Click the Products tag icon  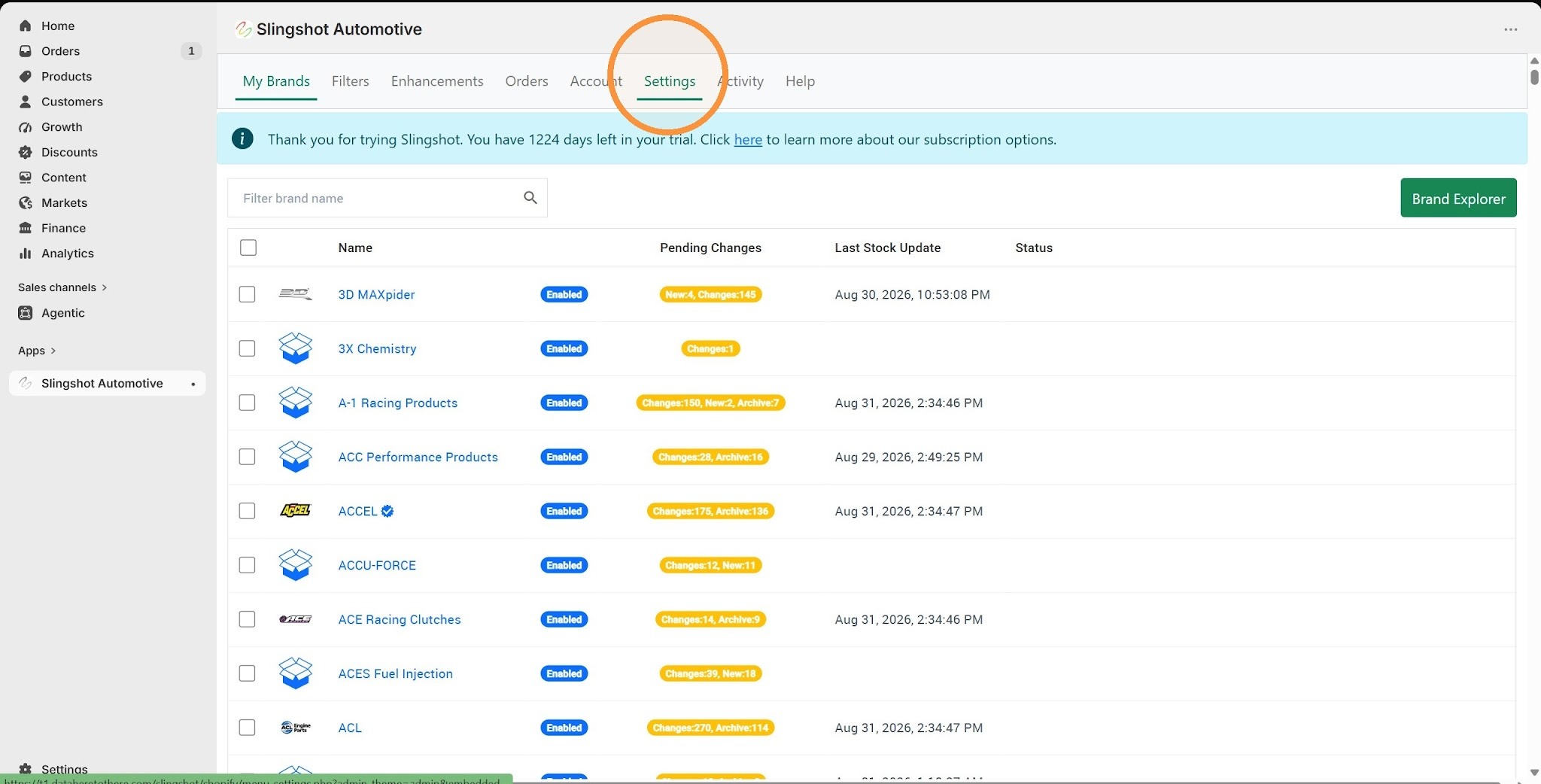click(x=26, y=77)
